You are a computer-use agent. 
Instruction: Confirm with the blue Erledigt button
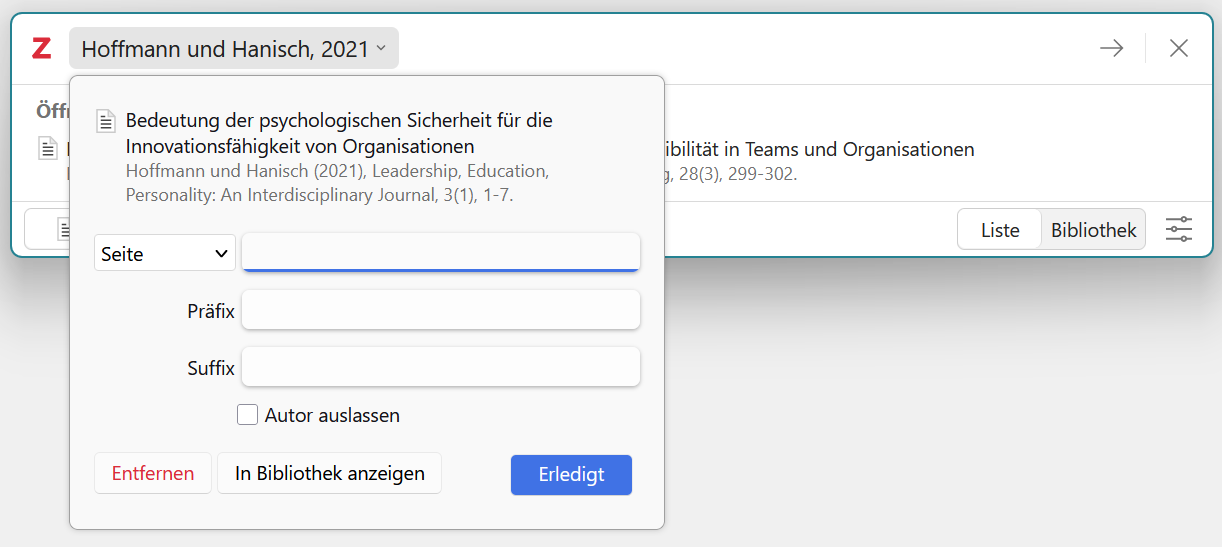571,475
